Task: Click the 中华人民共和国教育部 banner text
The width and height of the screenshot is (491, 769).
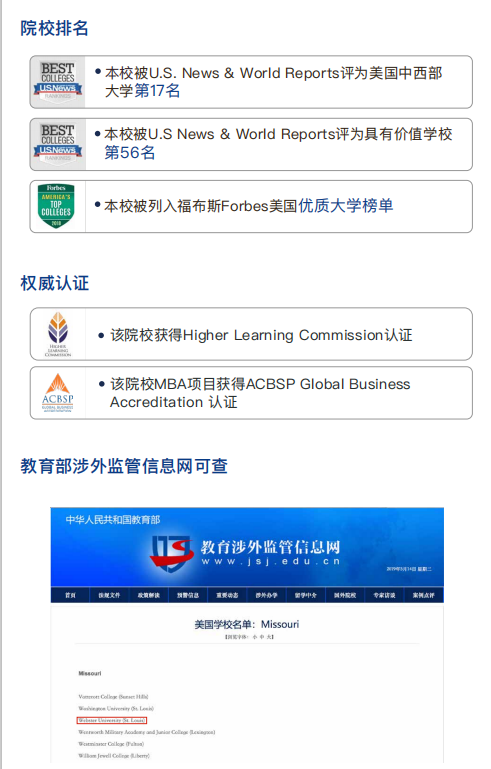Action: [x=113, y=520]
